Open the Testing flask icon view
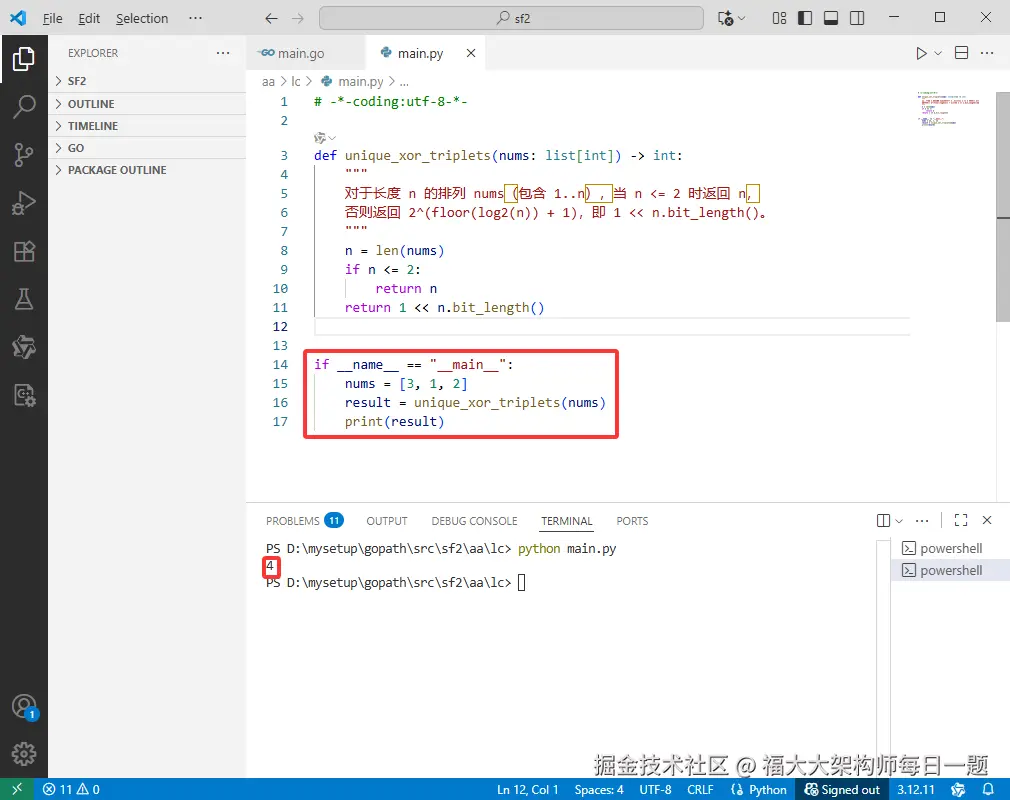Viewport: 1010px width, 800px height. [23, 299]
